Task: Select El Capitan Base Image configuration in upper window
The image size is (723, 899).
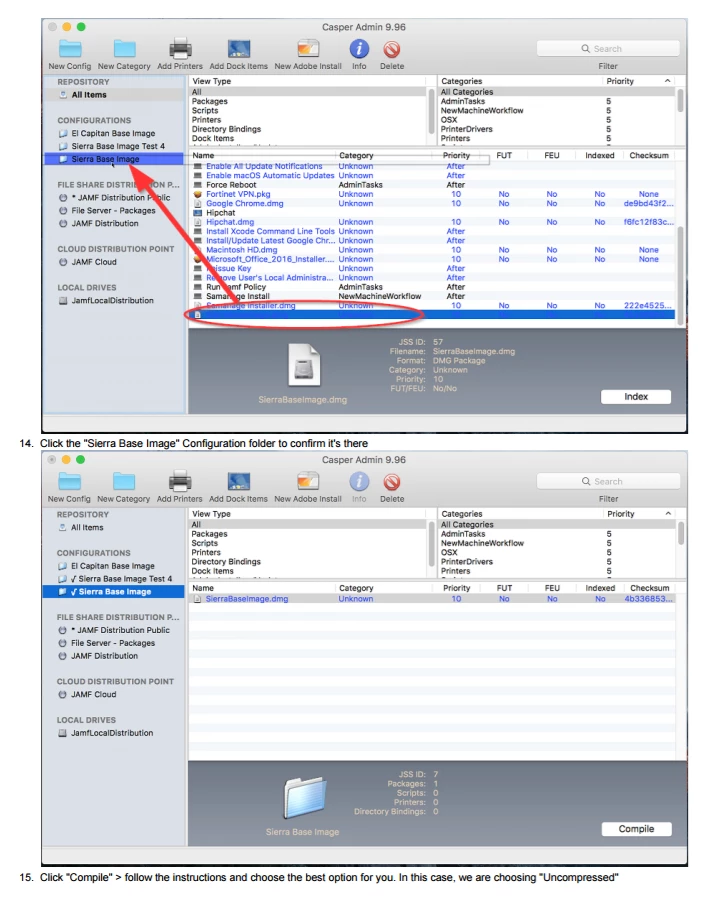Action: pyautogui.click(x=113, y=133)
